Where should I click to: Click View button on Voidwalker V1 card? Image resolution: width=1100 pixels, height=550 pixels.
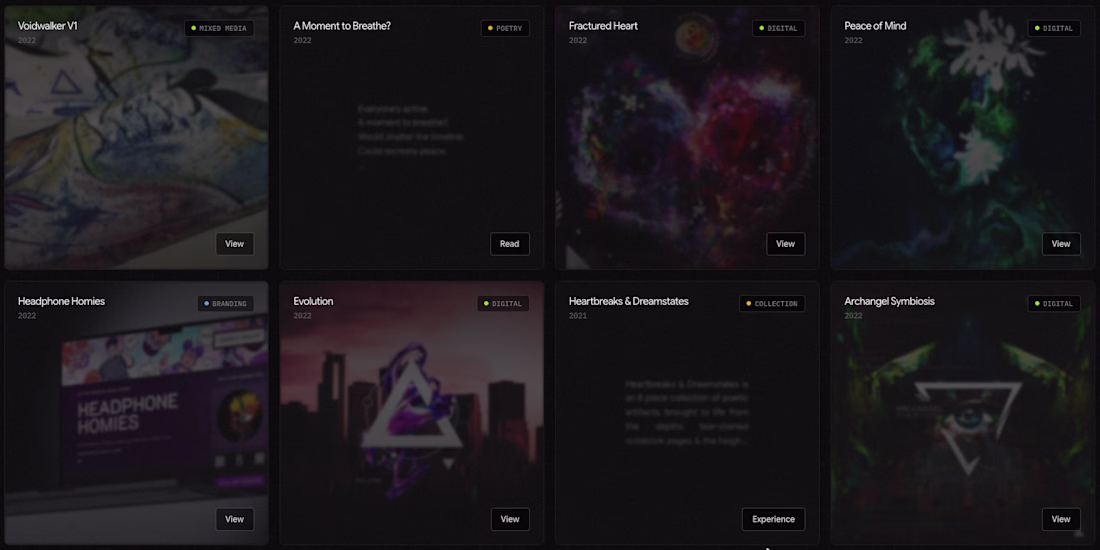(x=234, y=244)
